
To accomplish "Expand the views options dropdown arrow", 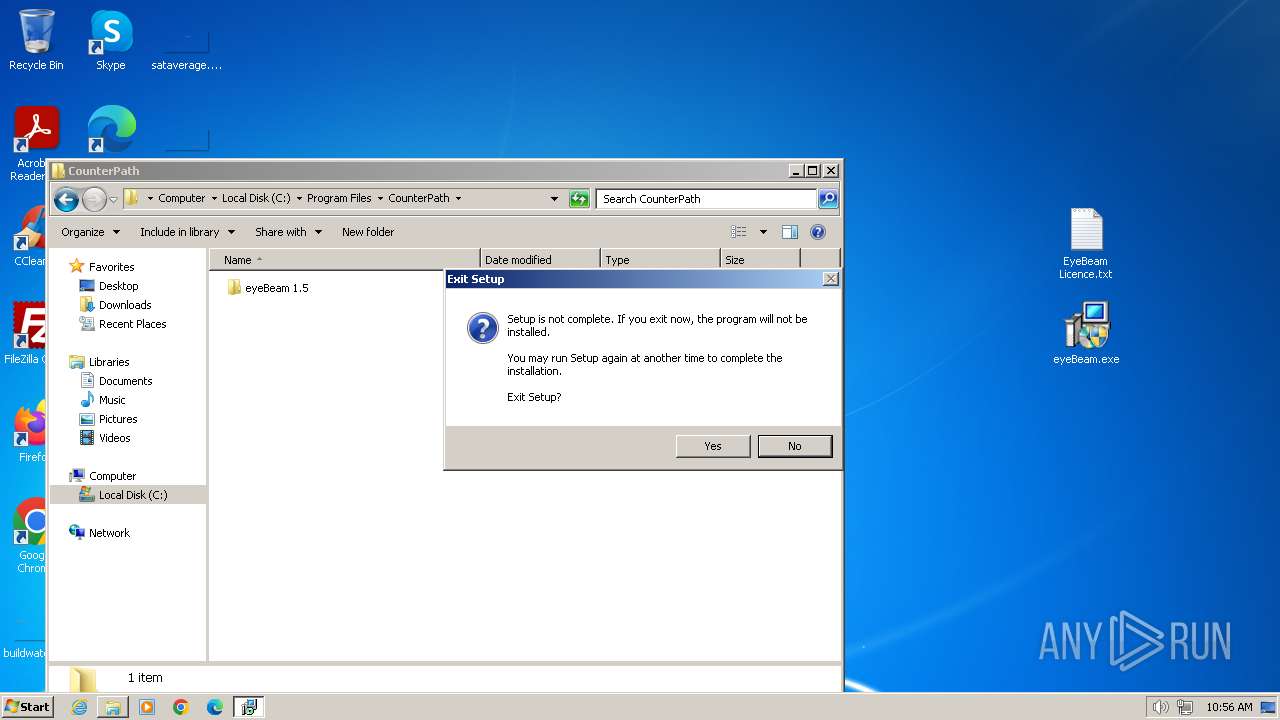I will click(x=763, y=232).
